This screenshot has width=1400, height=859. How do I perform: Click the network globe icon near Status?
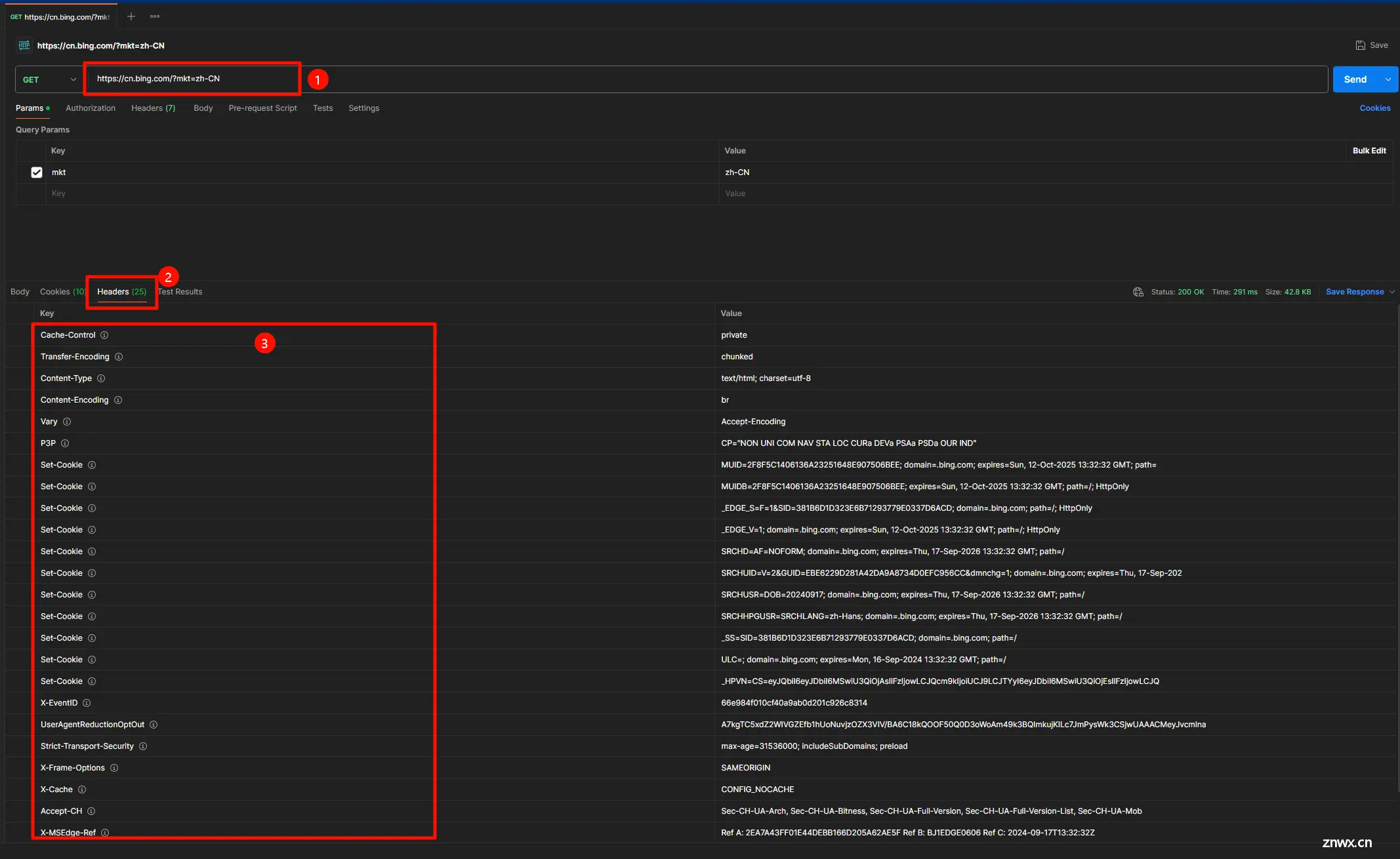pyautogui.click(x=1138, y=292)
